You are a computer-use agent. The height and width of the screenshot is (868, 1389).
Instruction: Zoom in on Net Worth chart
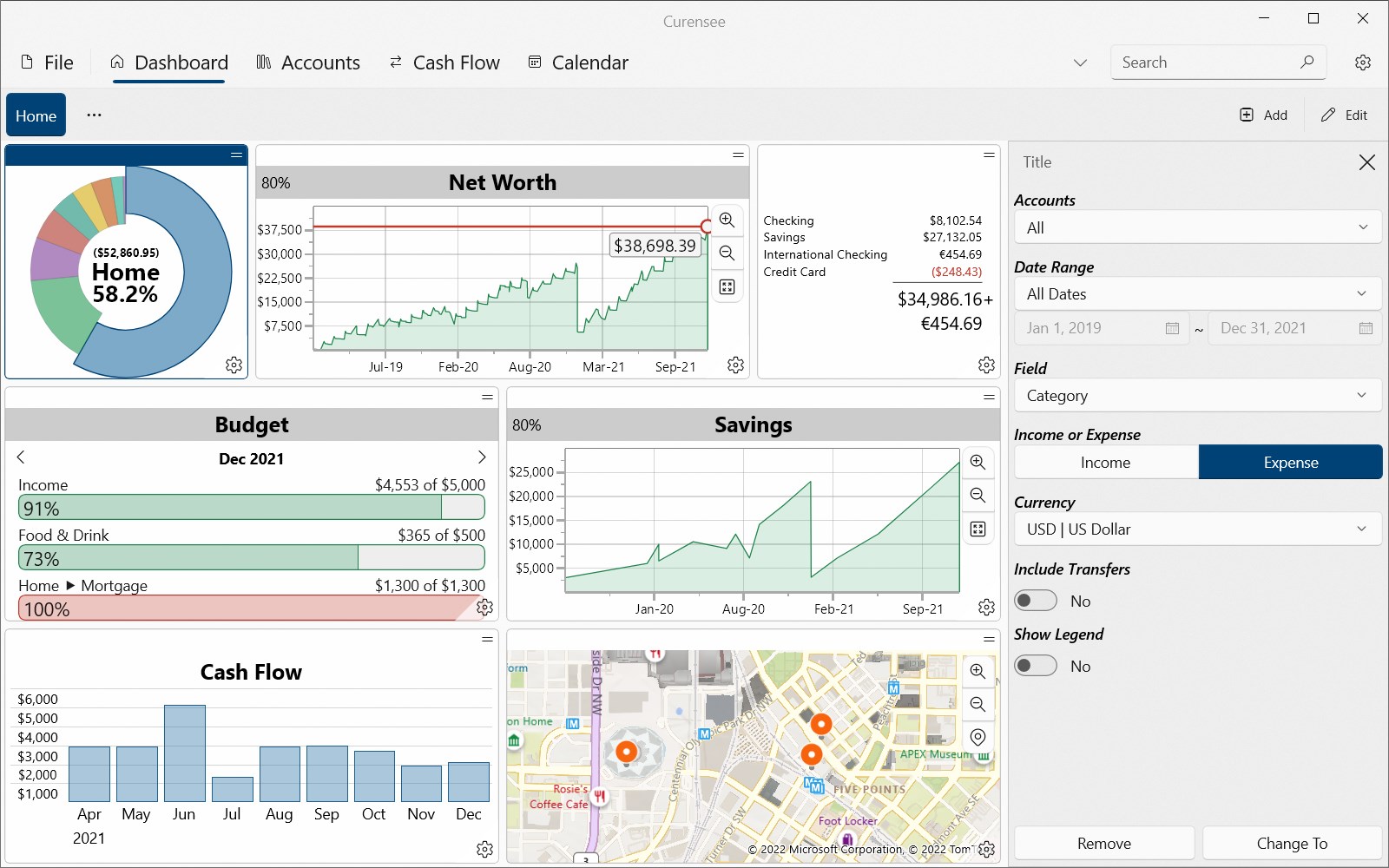click(727, 220)
